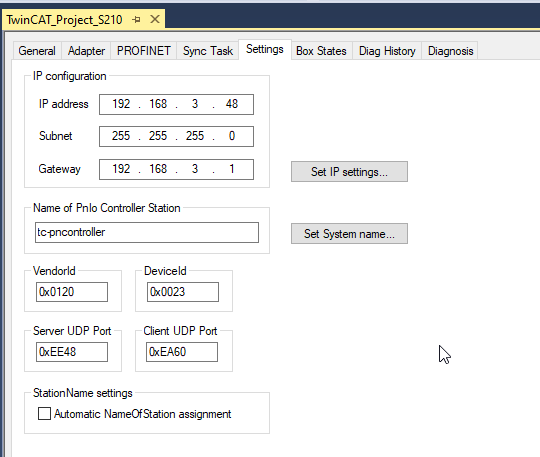Image resolution: width=540 pixels, height=457 pixels.
Task: Open the PROFINET tab
Action: [x=144, y=51]
